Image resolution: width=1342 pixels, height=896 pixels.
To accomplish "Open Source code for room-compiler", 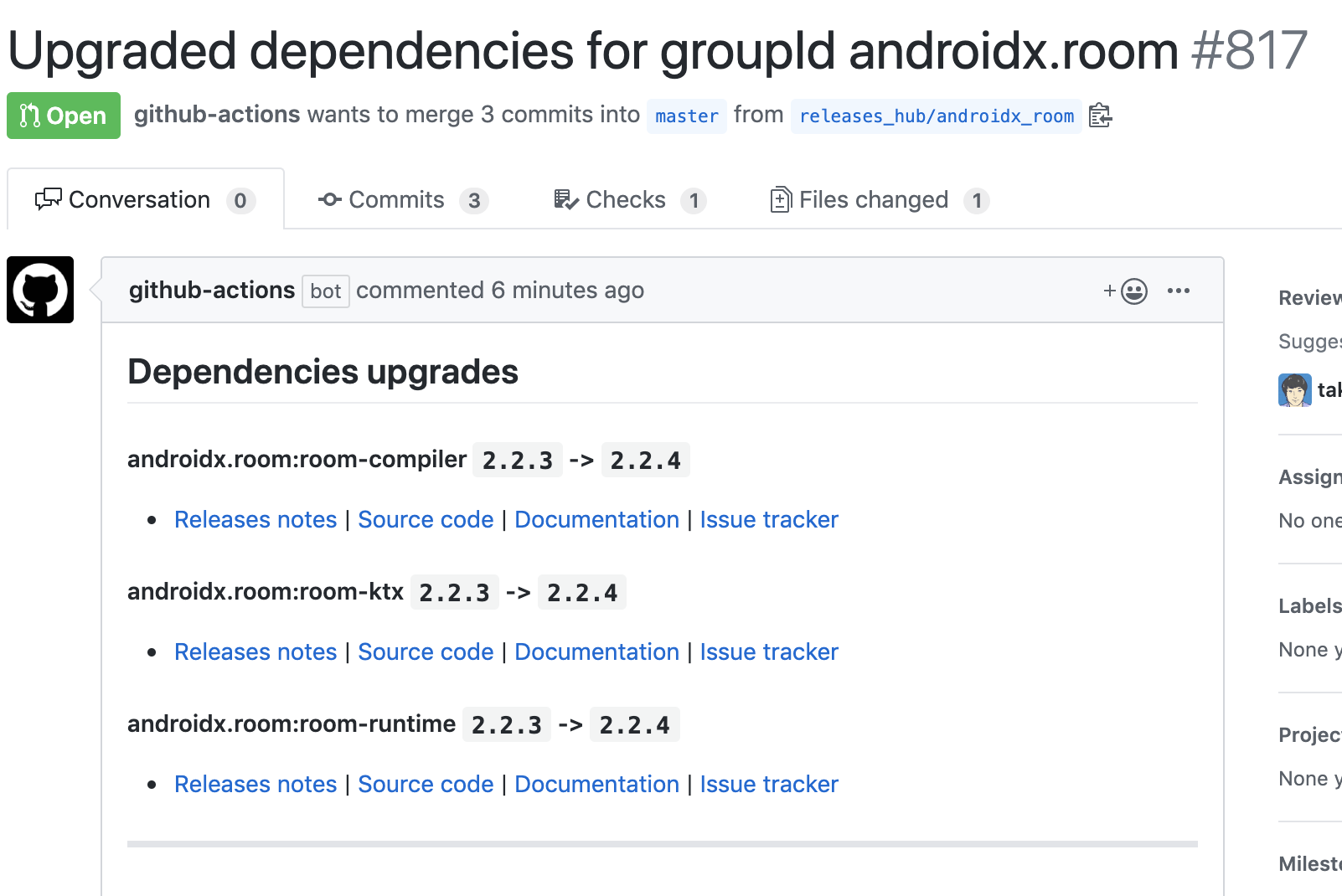I will (426, 519).
